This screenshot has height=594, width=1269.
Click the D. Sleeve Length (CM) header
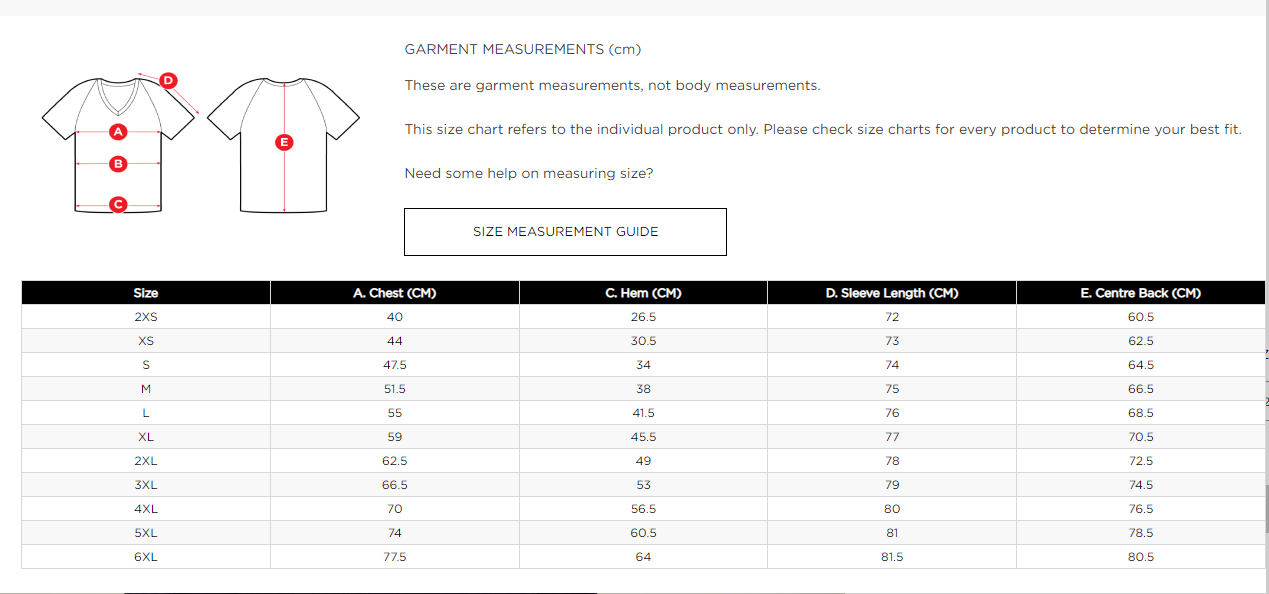pyautogui.click(x=892, y=293)
